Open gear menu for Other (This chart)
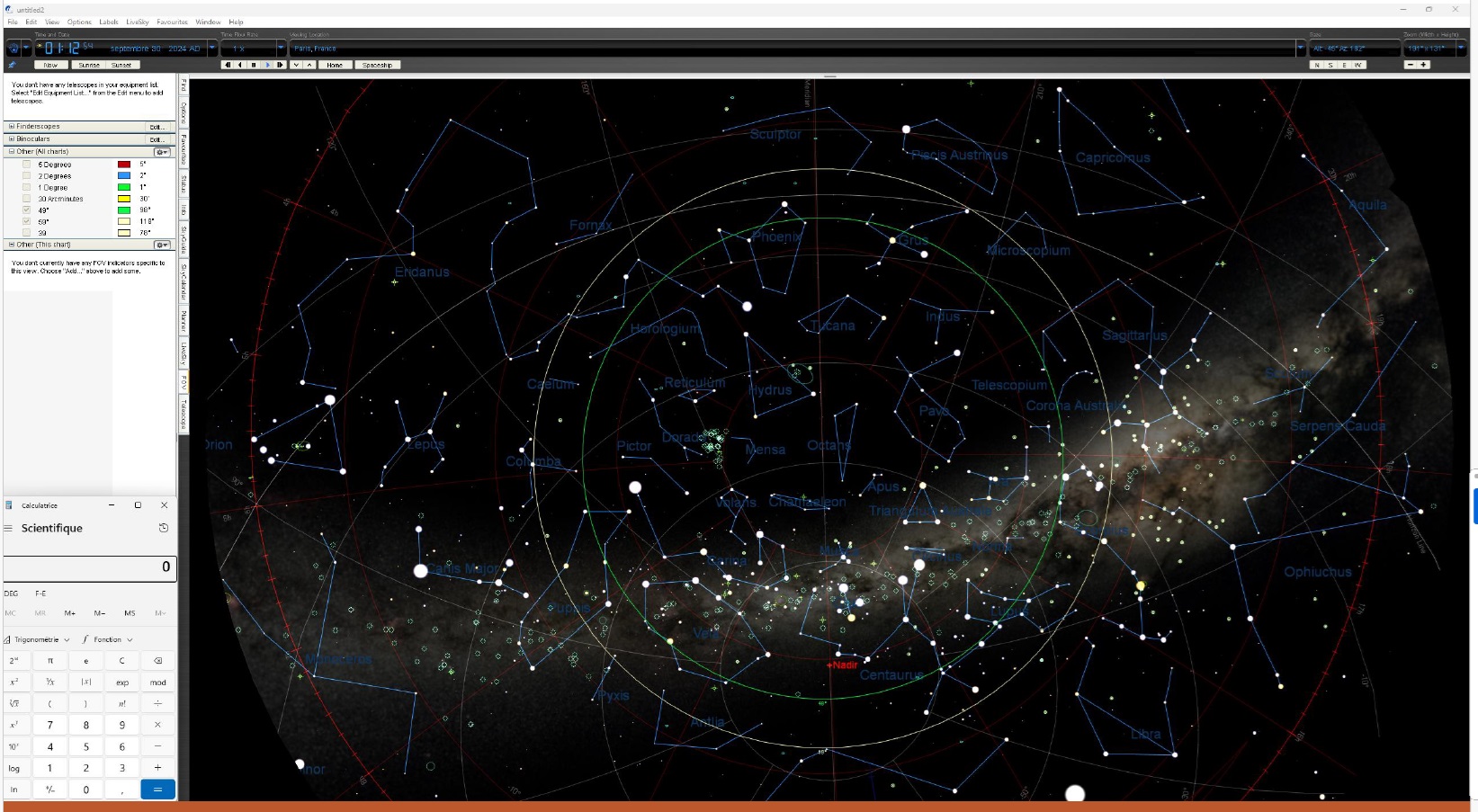This screenshot has width=1478, height=812. coord(162,245)
